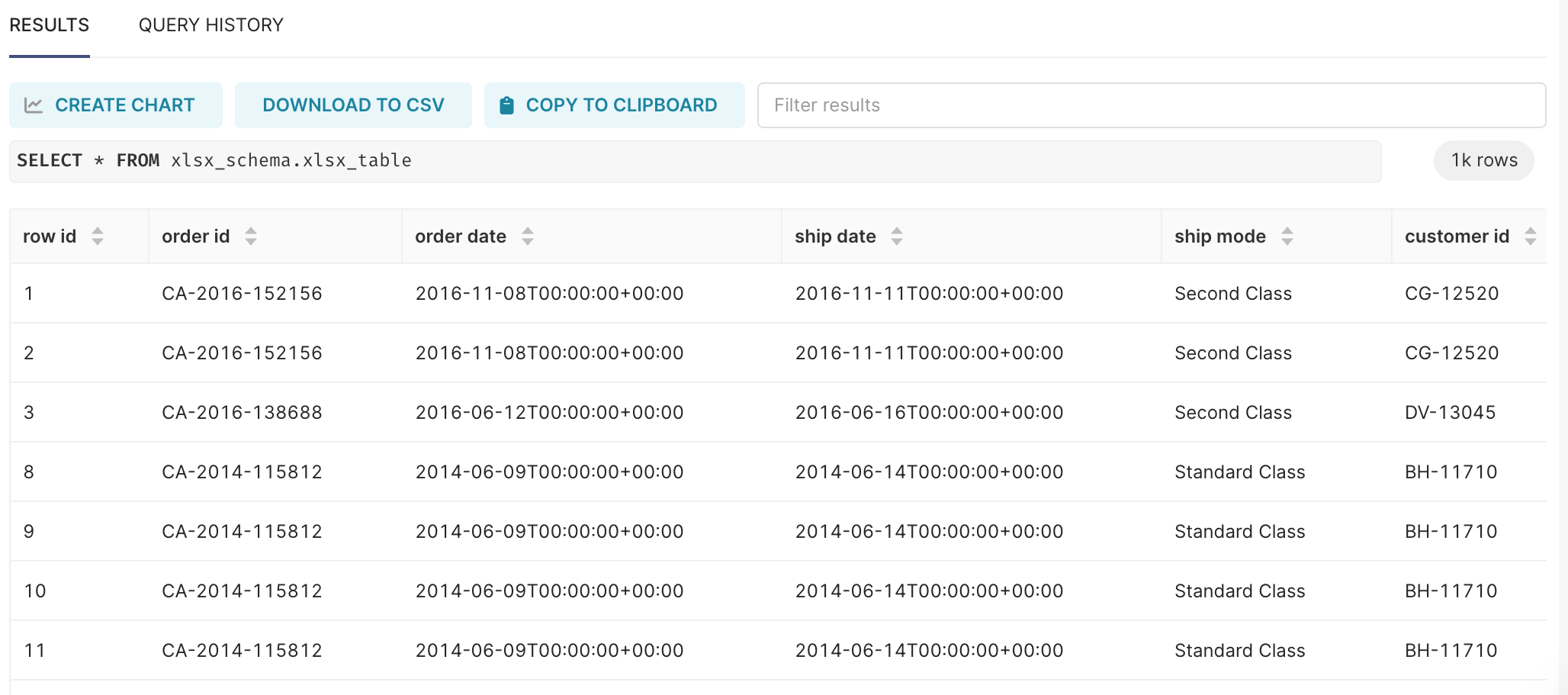
Task: Sort by row id column arrows
Action: [98, 236]
